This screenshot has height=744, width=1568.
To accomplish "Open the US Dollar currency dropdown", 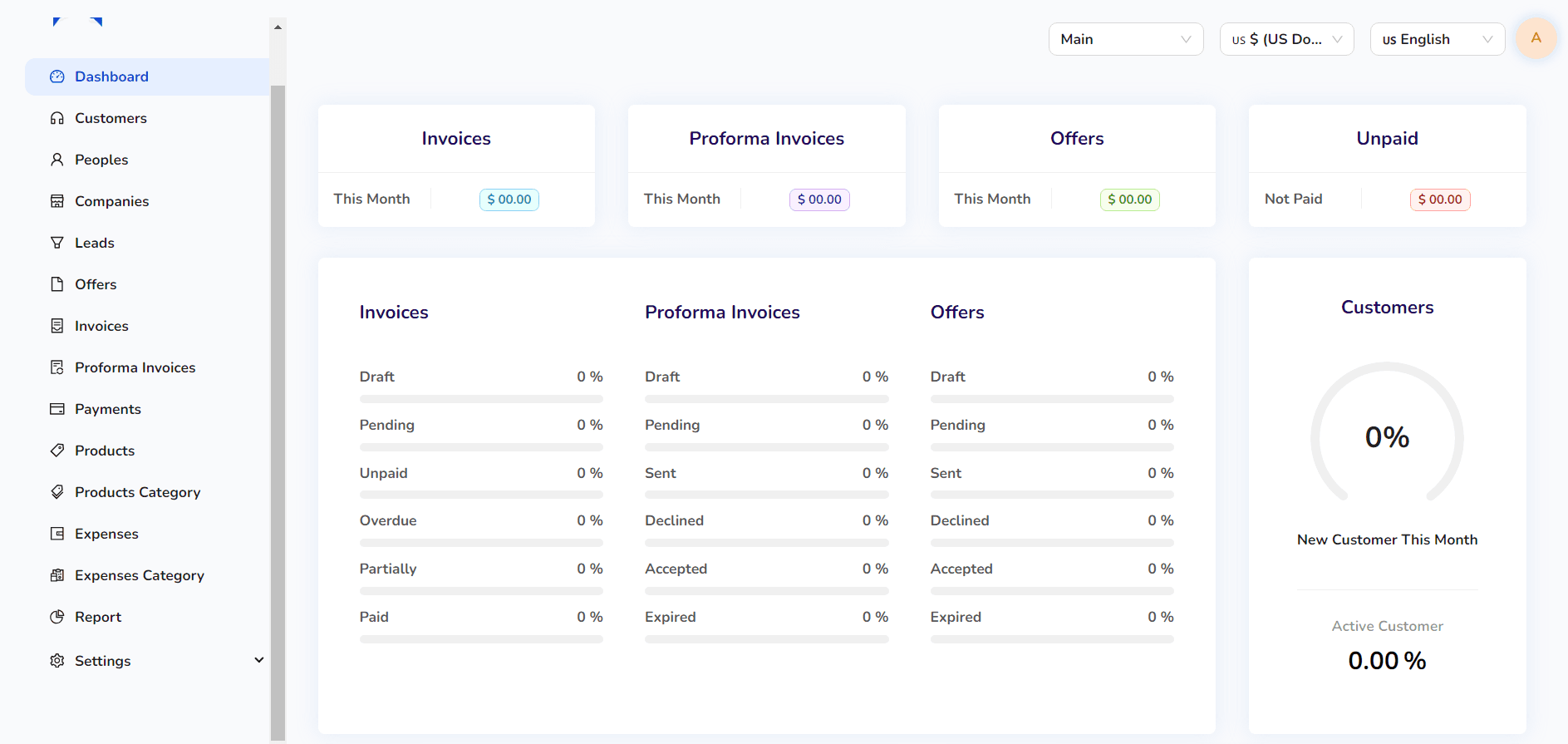I will click(1286, 39).
